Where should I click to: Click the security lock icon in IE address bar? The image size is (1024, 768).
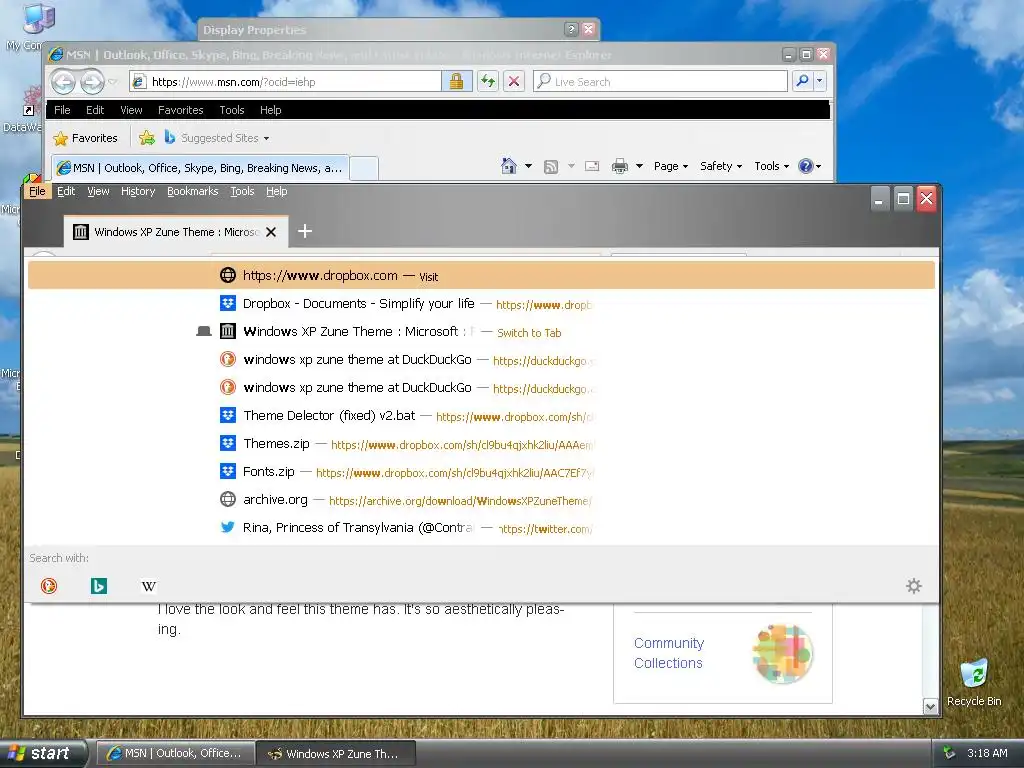click(x=456, y=82)
